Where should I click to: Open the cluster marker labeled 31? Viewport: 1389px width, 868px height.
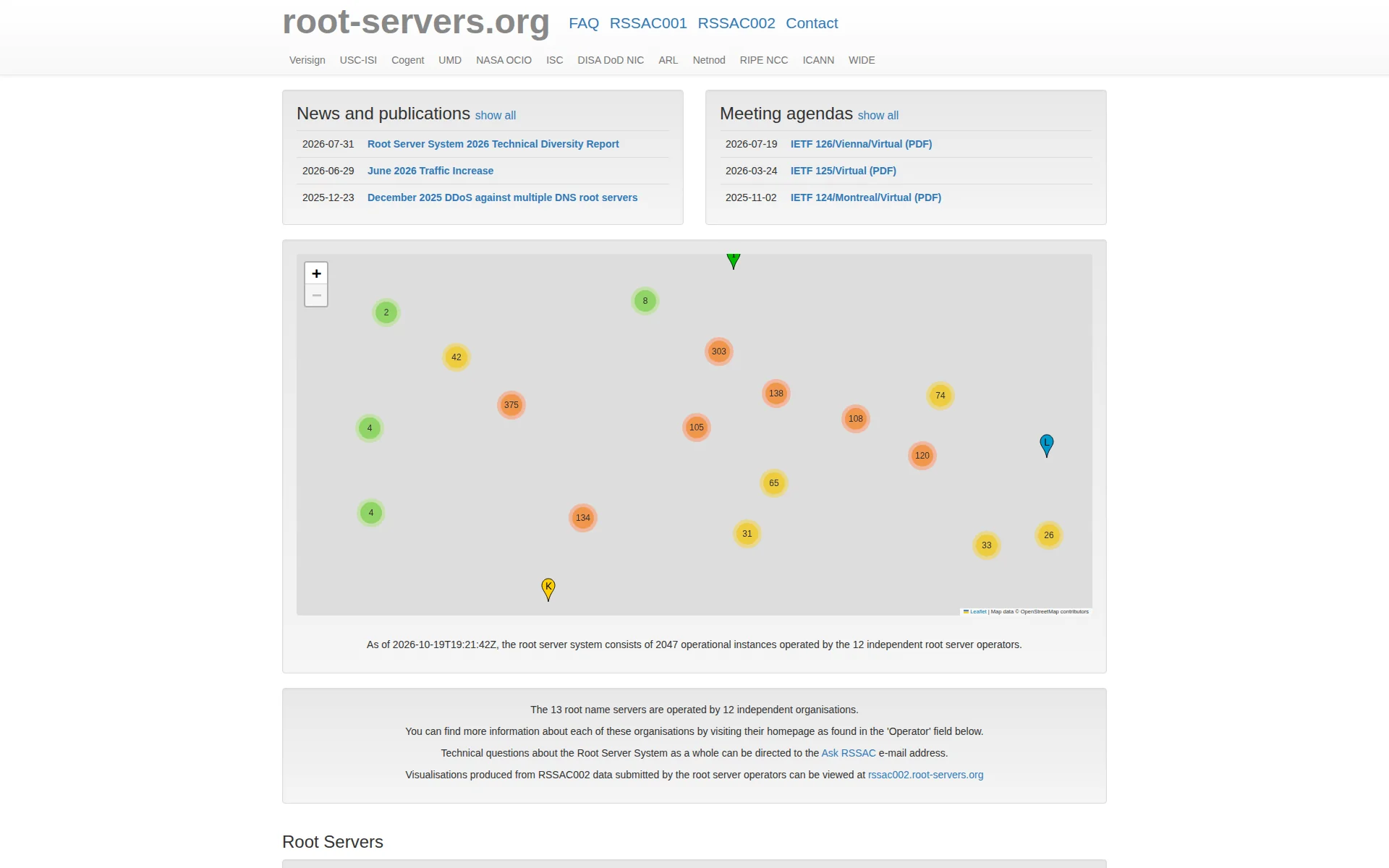point(747,534)
